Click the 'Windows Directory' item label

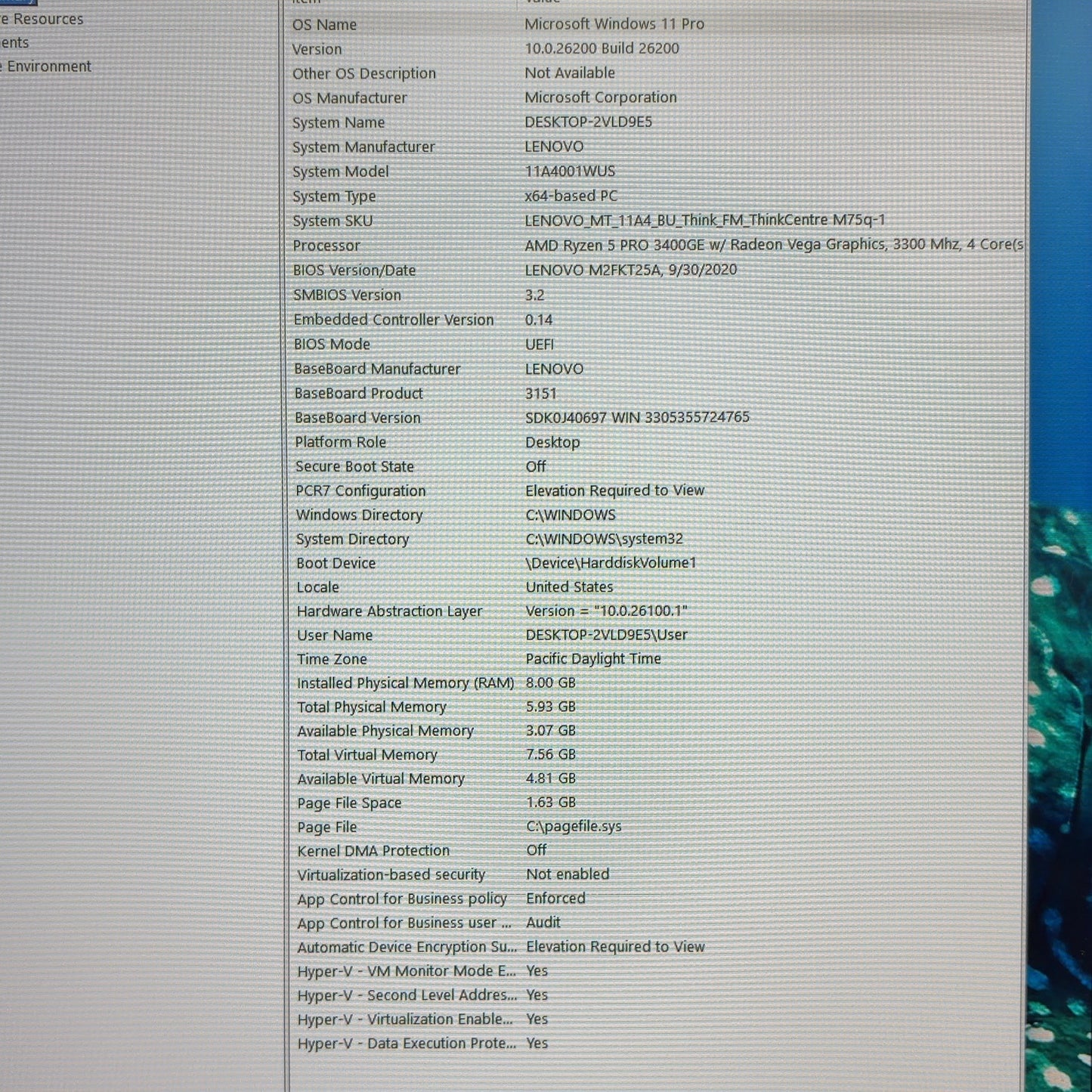[360, 515]
